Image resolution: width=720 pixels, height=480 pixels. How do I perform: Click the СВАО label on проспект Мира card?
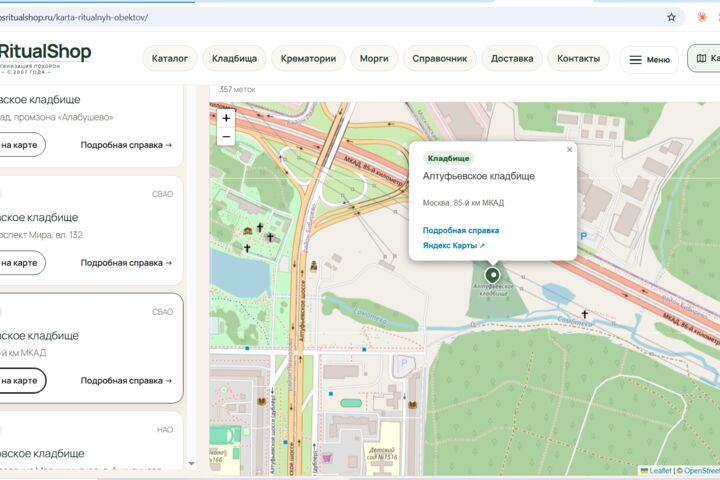tap(163, 194)
